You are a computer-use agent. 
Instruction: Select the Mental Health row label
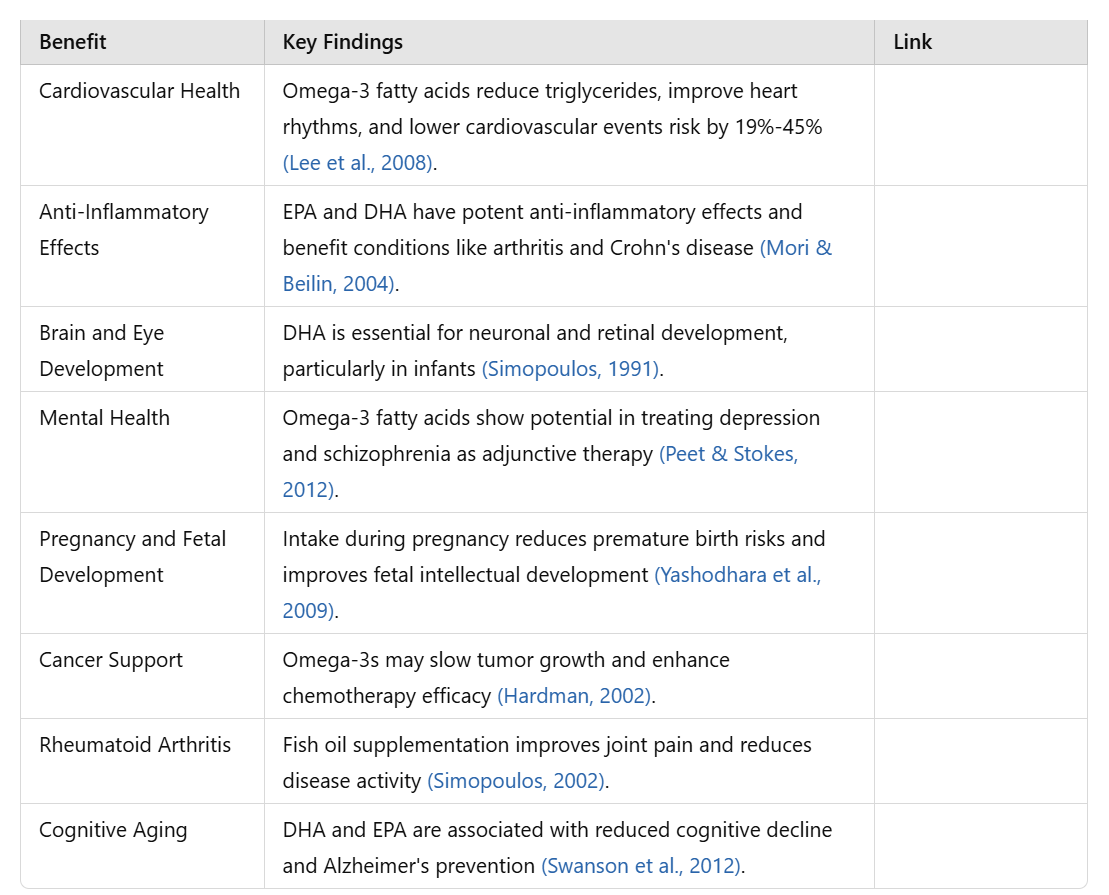(105, 418)
